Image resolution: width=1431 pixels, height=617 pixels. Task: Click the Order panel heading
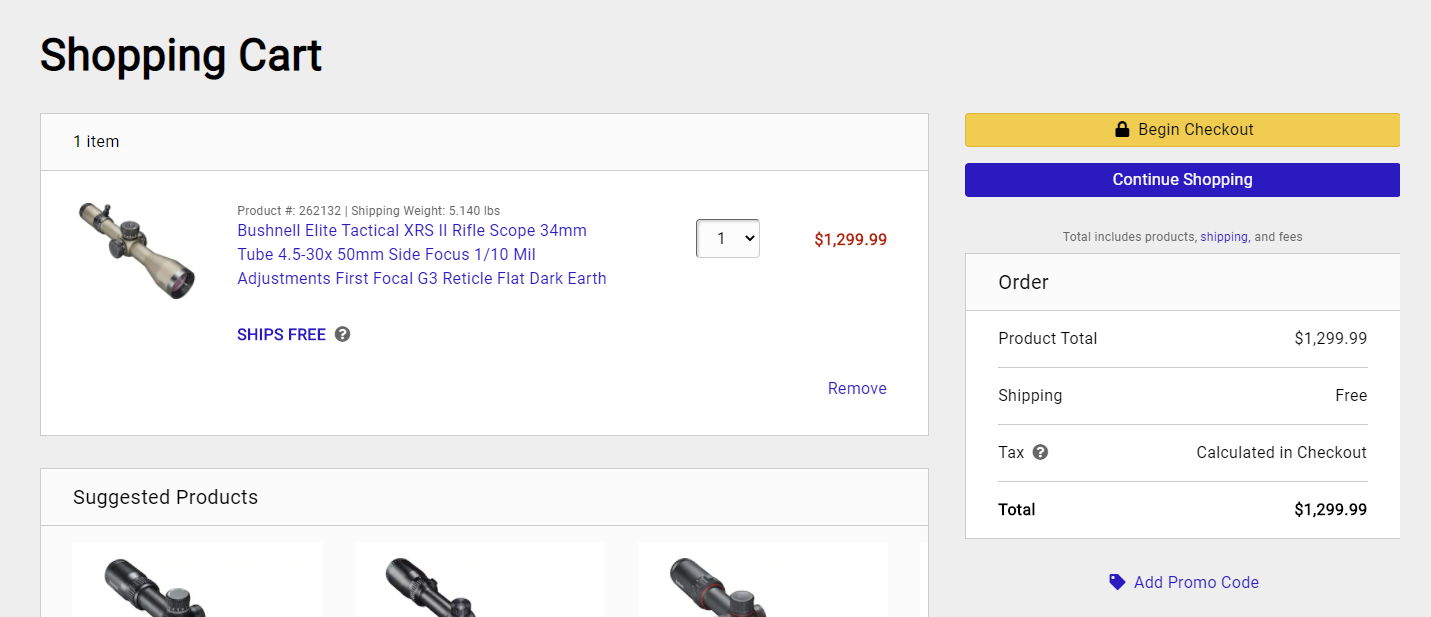tap(1023, 282)
